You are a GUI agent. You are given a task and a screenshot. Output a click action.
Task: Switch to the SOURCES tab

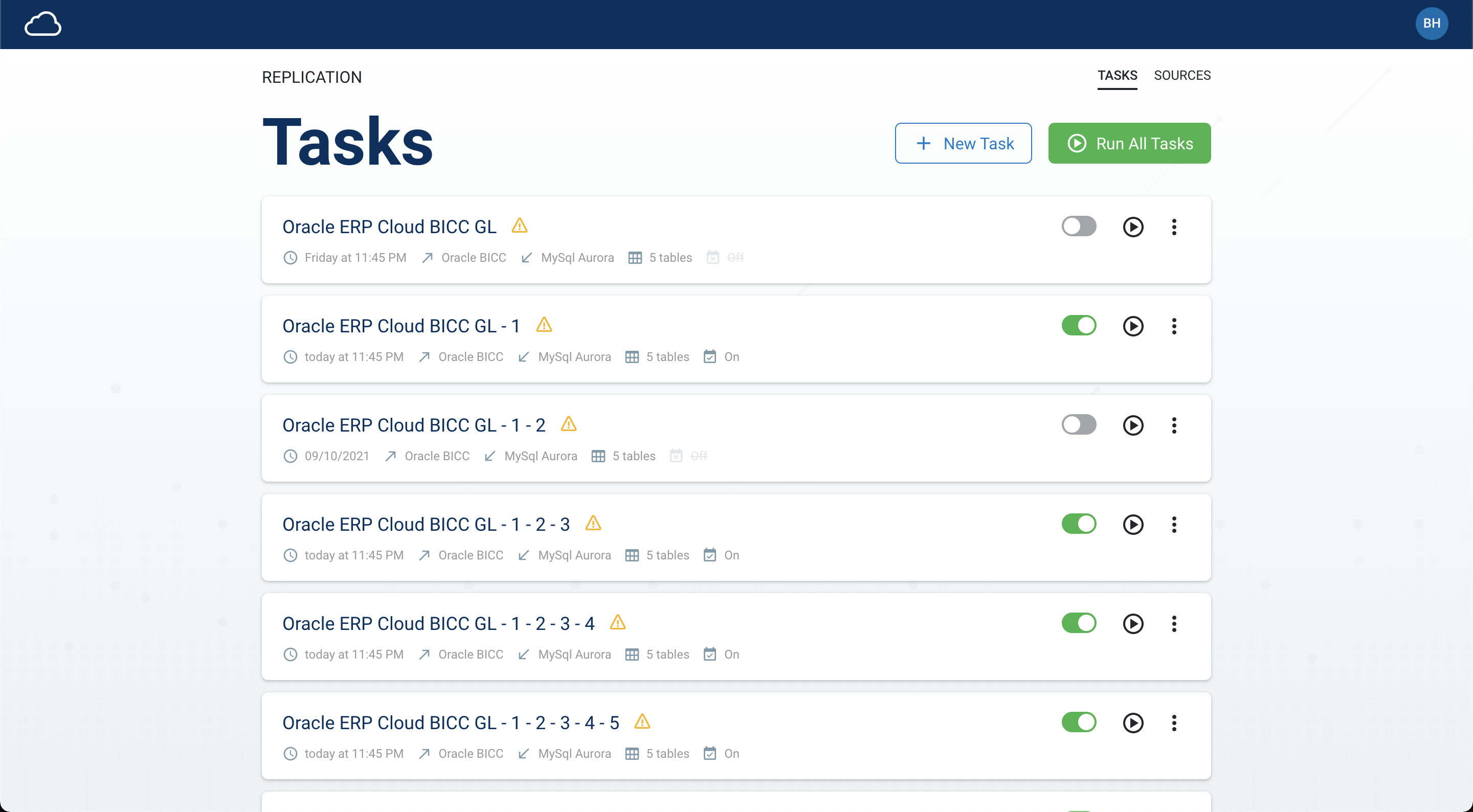[x=1182, y=76]
